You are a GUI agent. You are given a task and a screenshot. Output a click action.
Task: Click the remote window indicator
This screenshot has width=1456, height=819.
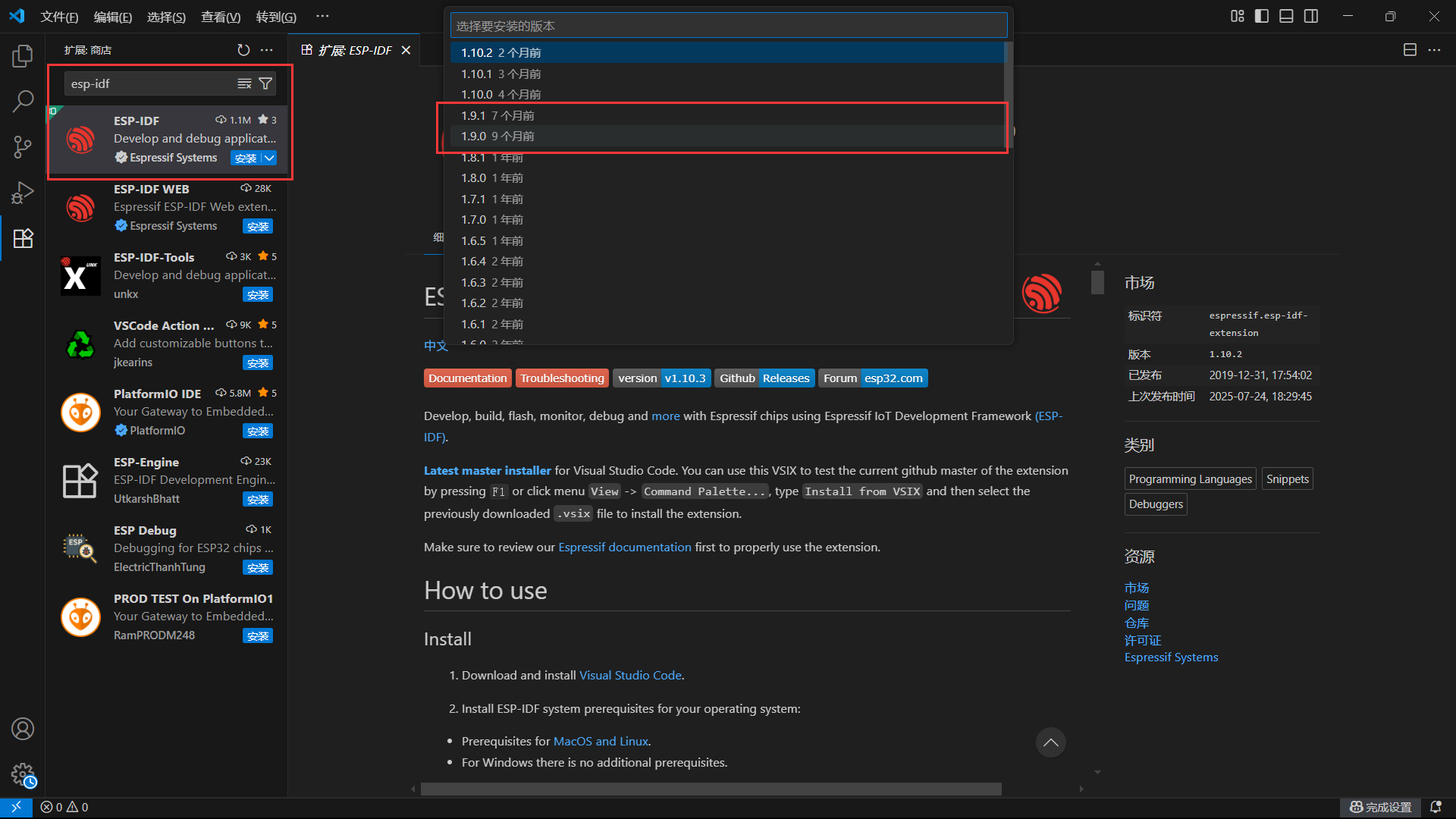coord(16,807)
